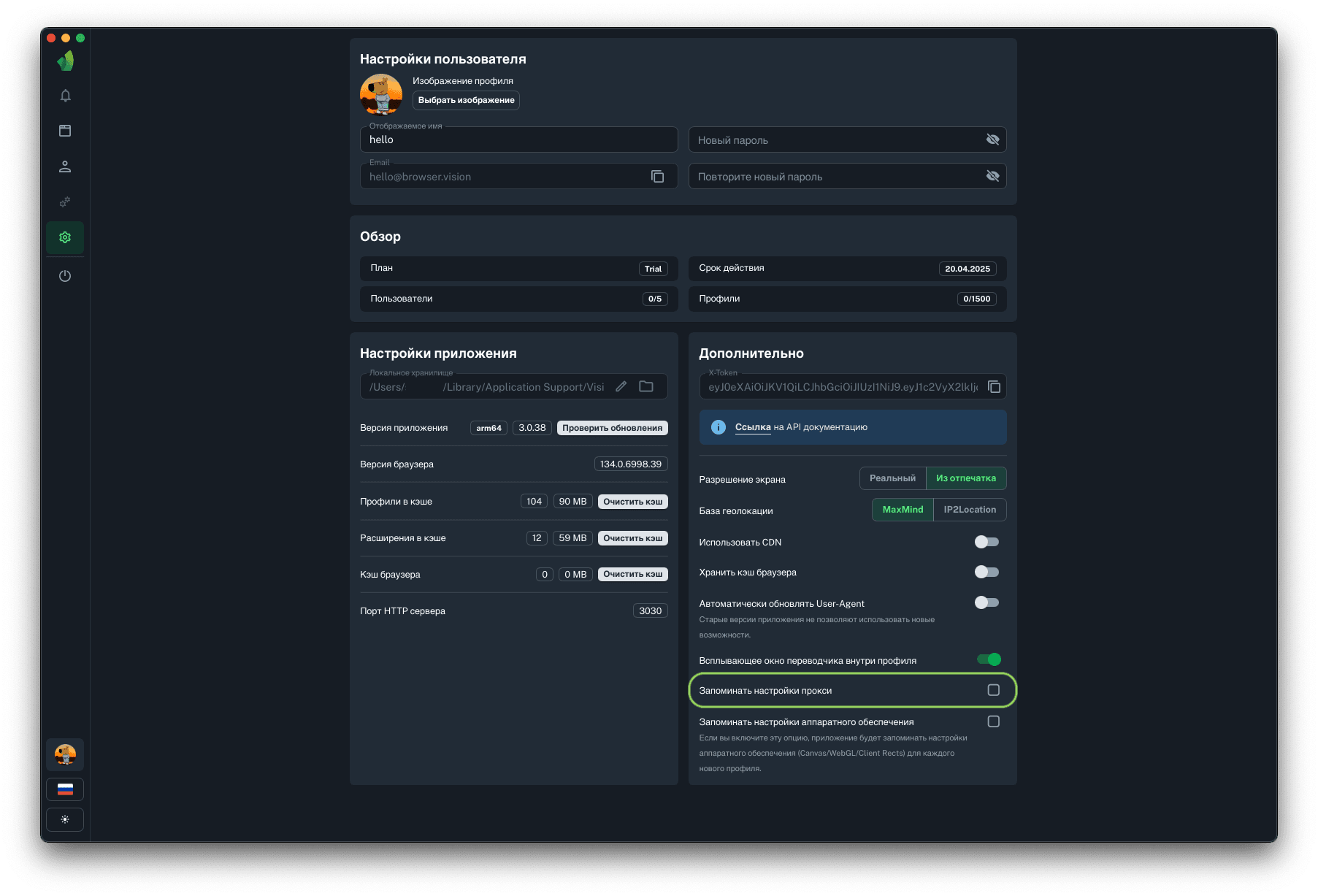Open the language selector with Russian flag

click(65, 789)
